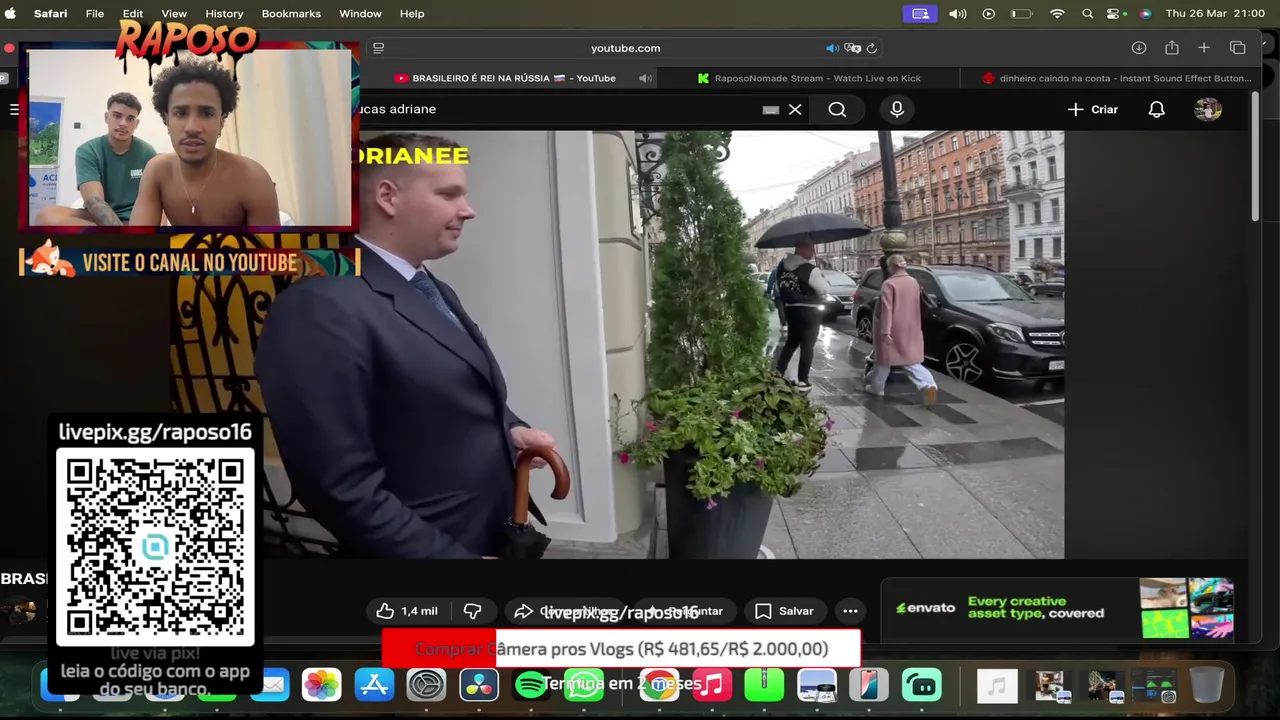Click the YouTube search magnifier button
Viewport: 1280px width, 720px height.
point(837,109)
